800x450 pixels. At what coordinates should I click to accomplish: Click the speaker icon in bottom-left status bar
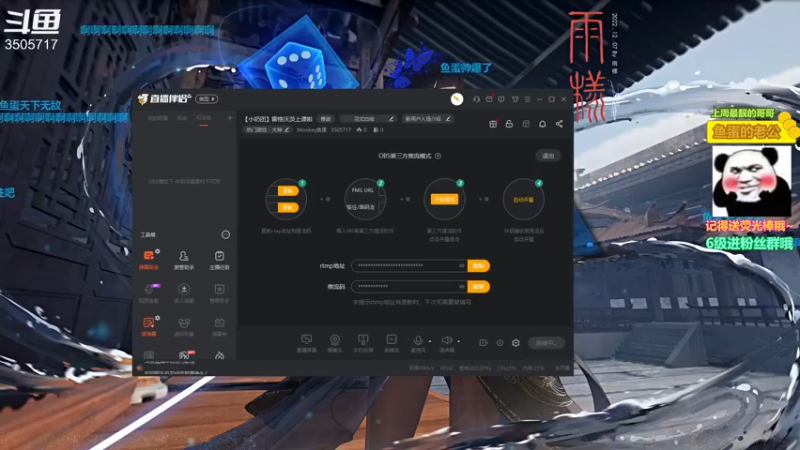click(x=139, y=368)
